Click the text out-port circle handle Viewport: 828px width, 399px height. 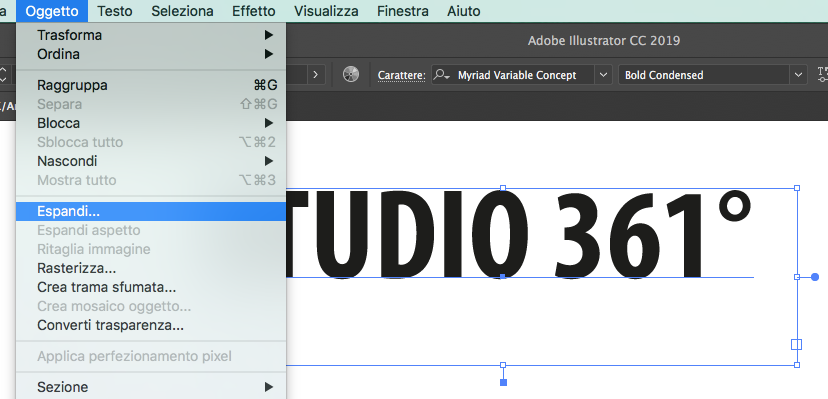click(x=815, y=277)
